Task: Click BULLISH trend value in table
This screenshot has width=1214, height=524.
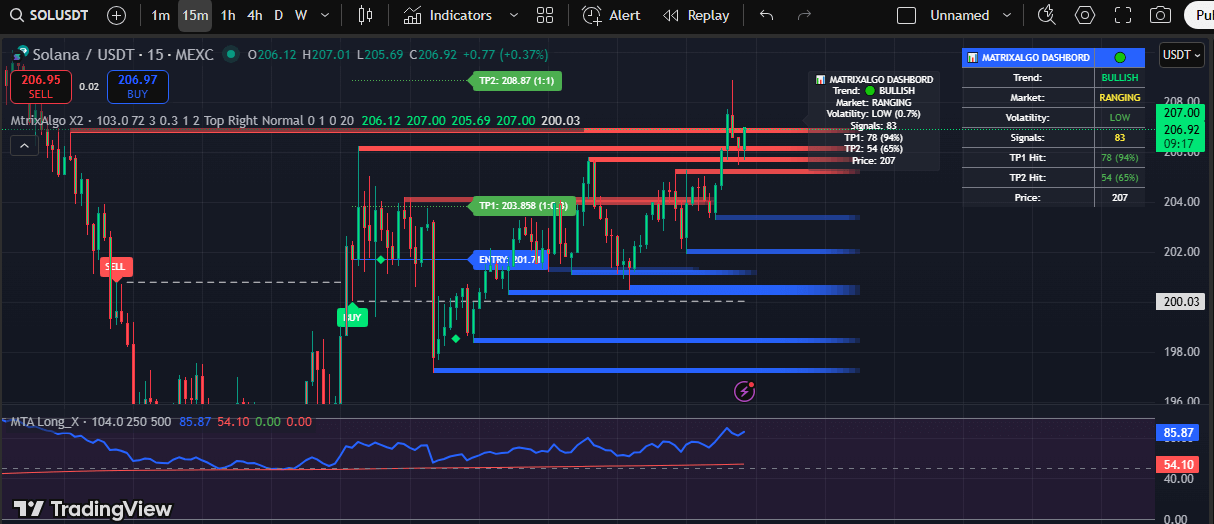Action: click(x=1119, y=77)
